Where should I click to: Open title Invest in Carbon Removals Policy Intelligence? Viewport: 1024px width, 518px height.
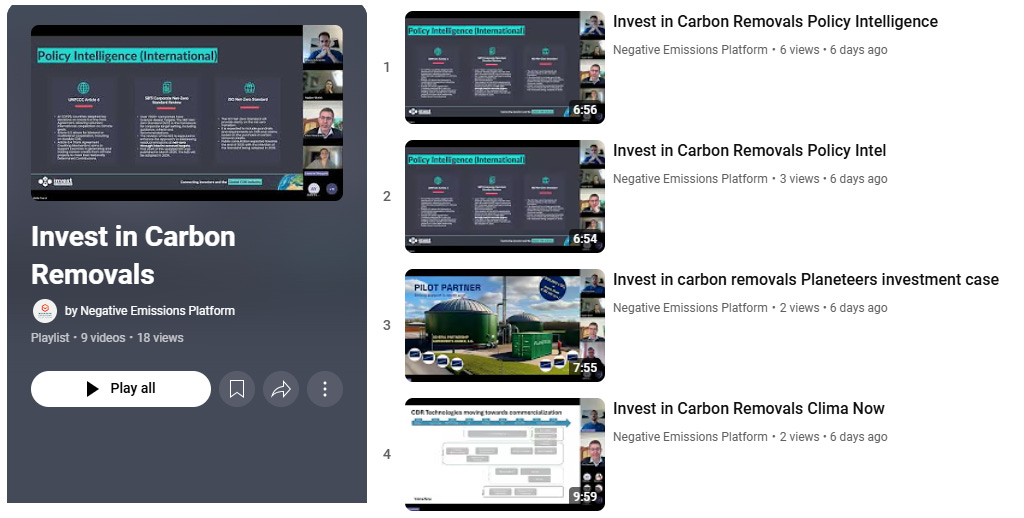[775, 22]
